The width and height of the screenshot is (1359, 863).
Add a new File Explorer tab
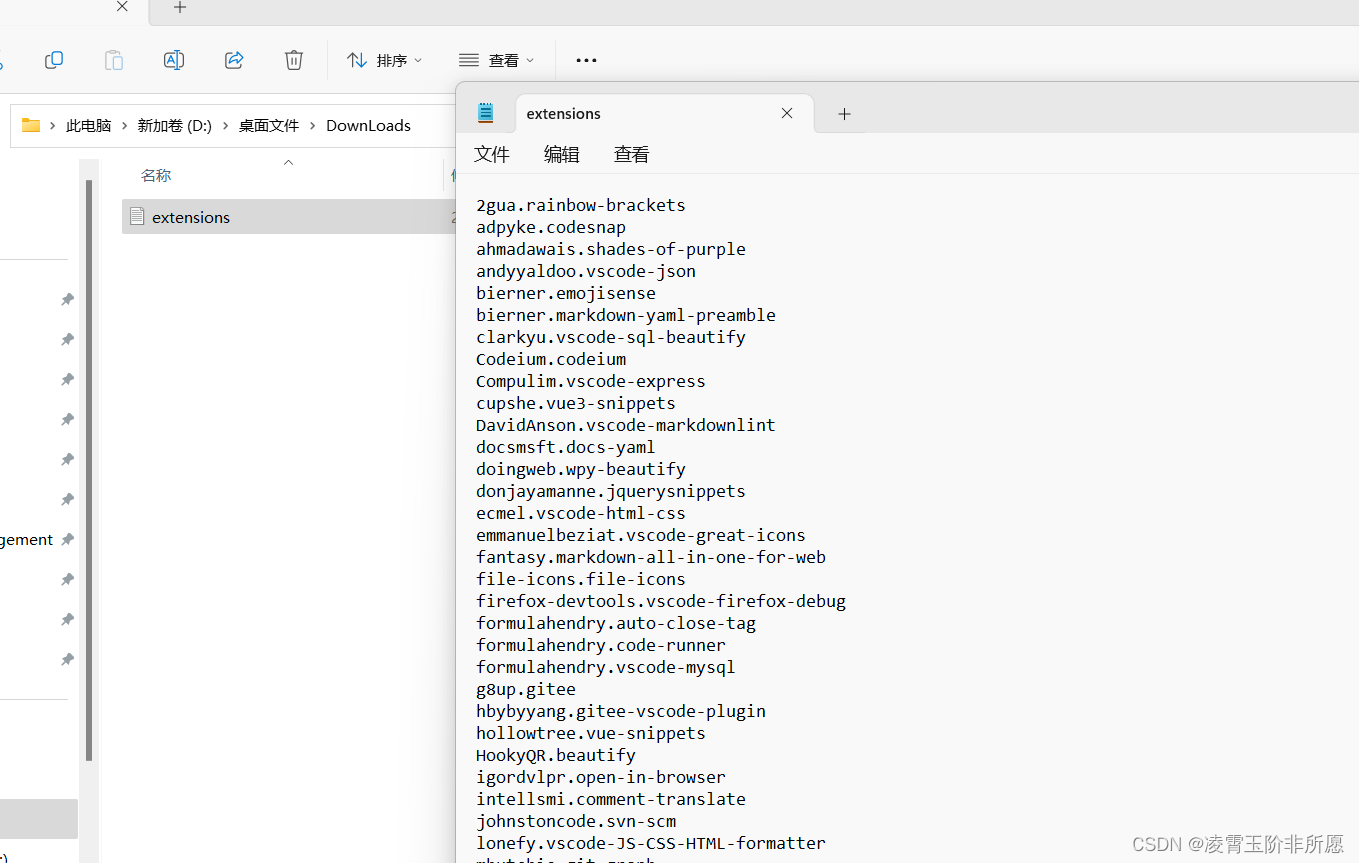point(180,8)
